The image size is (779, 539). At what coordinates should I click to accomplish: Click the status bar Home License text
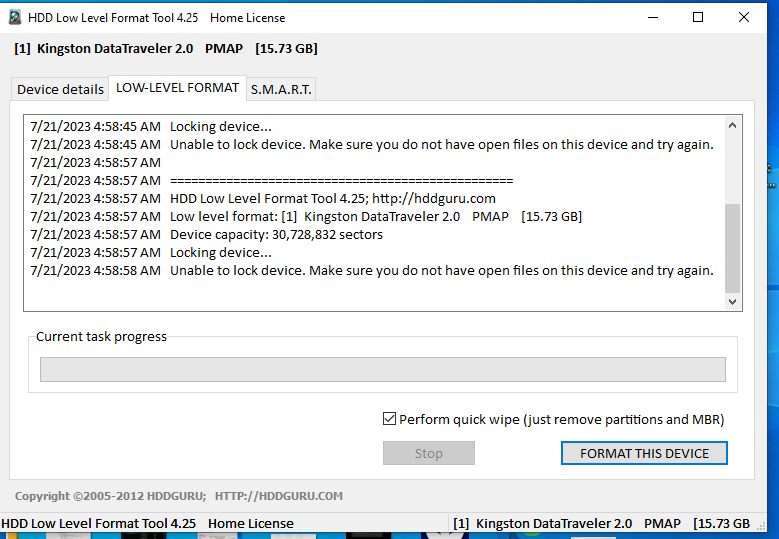250,524
